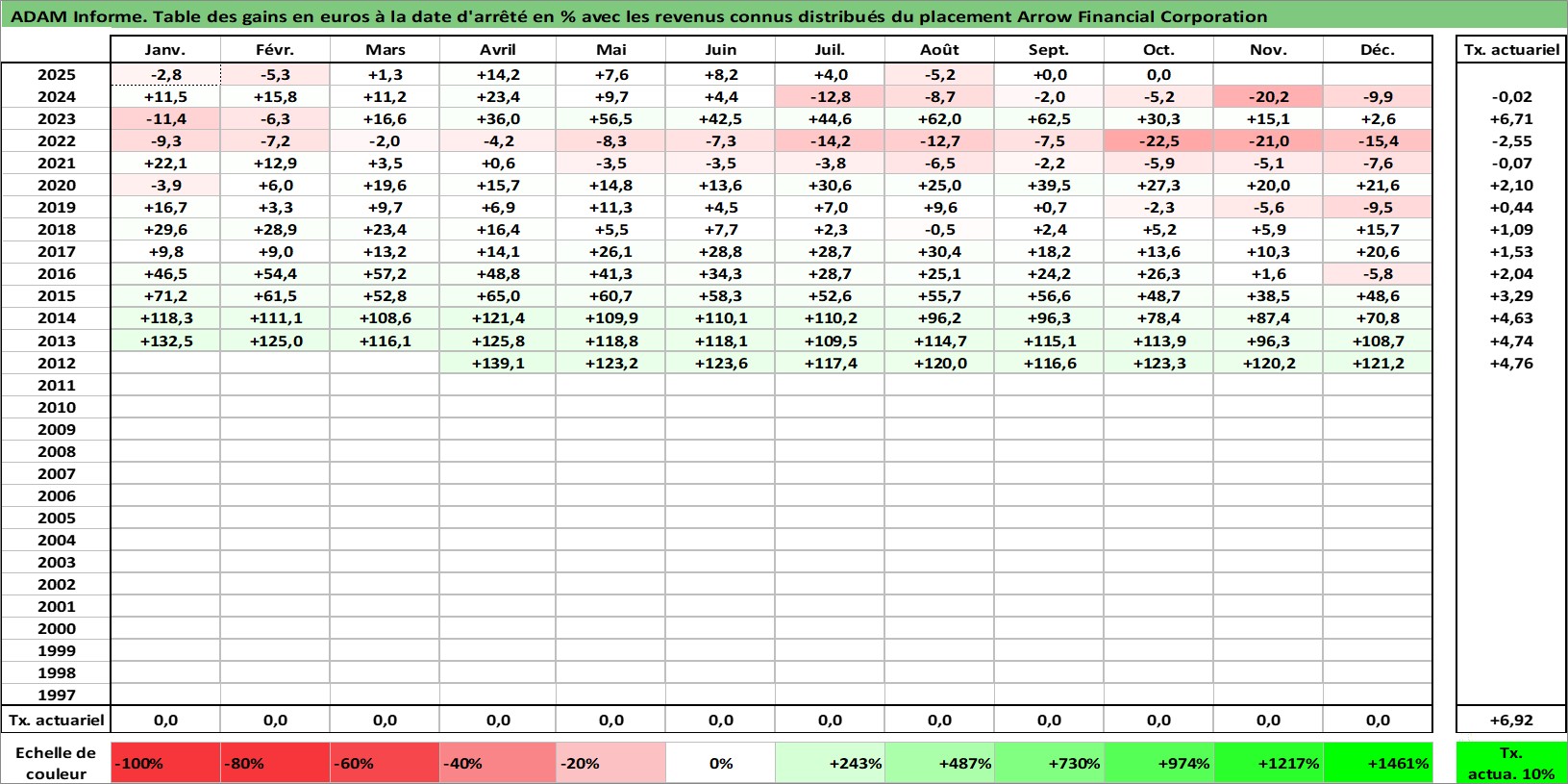Viewport: 1568px width, 784px height.
Task: Select the 'Févr.' column header
Action: point(275,50)
